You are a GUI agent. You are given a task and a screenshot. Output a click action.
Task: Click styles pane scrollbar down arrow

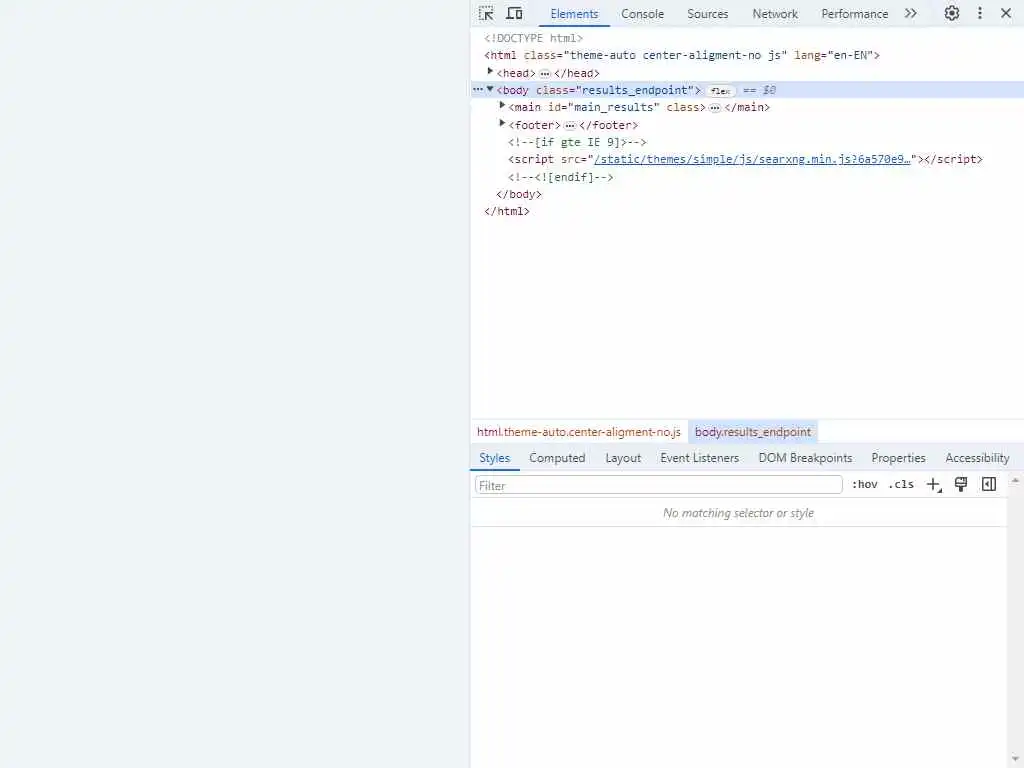coord(1015,759)
